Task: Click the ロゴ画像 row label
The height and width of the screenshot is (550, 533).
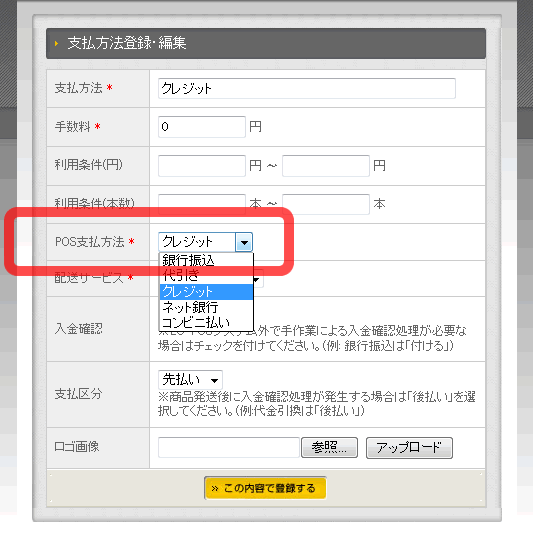Action: (x=77, y=447)
